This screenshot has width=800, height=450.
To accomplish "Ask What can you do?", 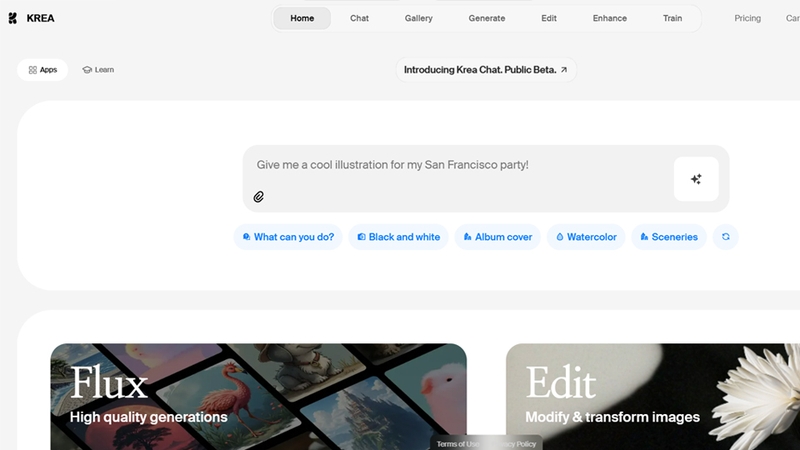I will click(288, 237).
